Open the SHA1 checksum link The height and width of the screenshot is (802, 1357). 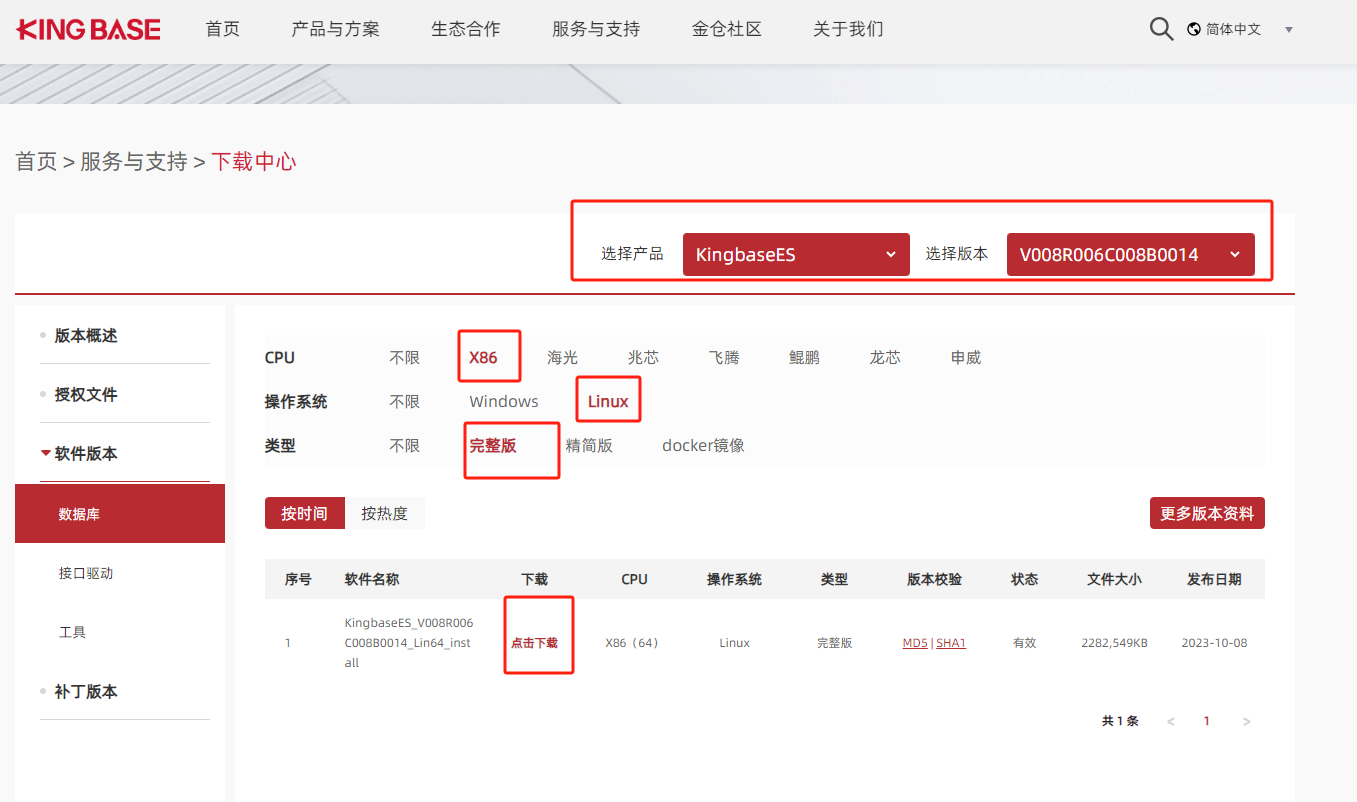[951, 643]
